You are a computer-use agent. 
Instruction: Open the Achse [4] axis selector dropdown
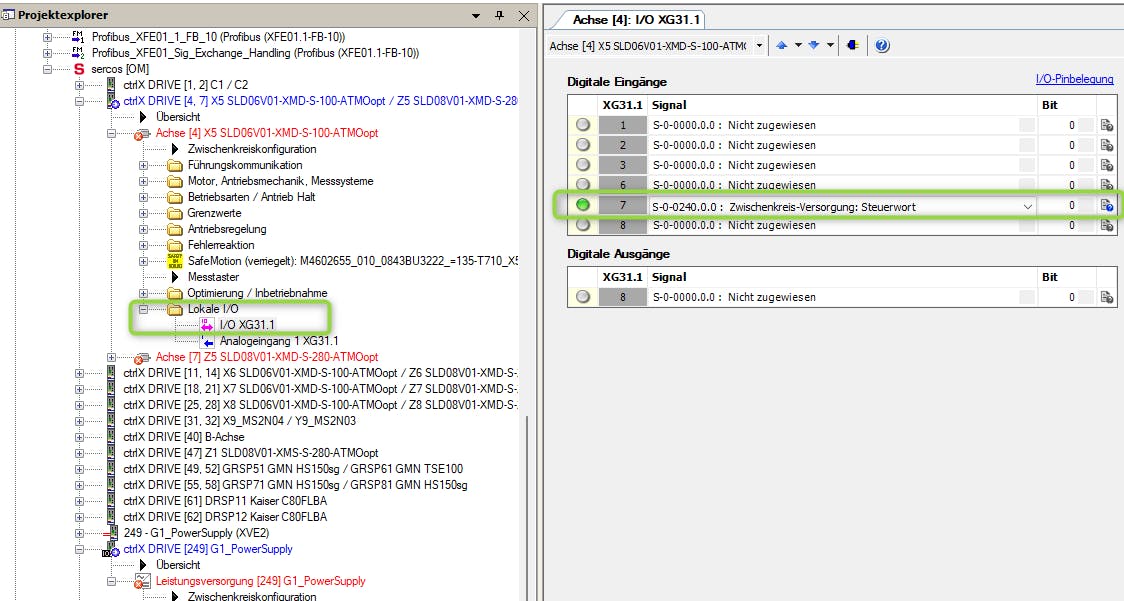759,46
